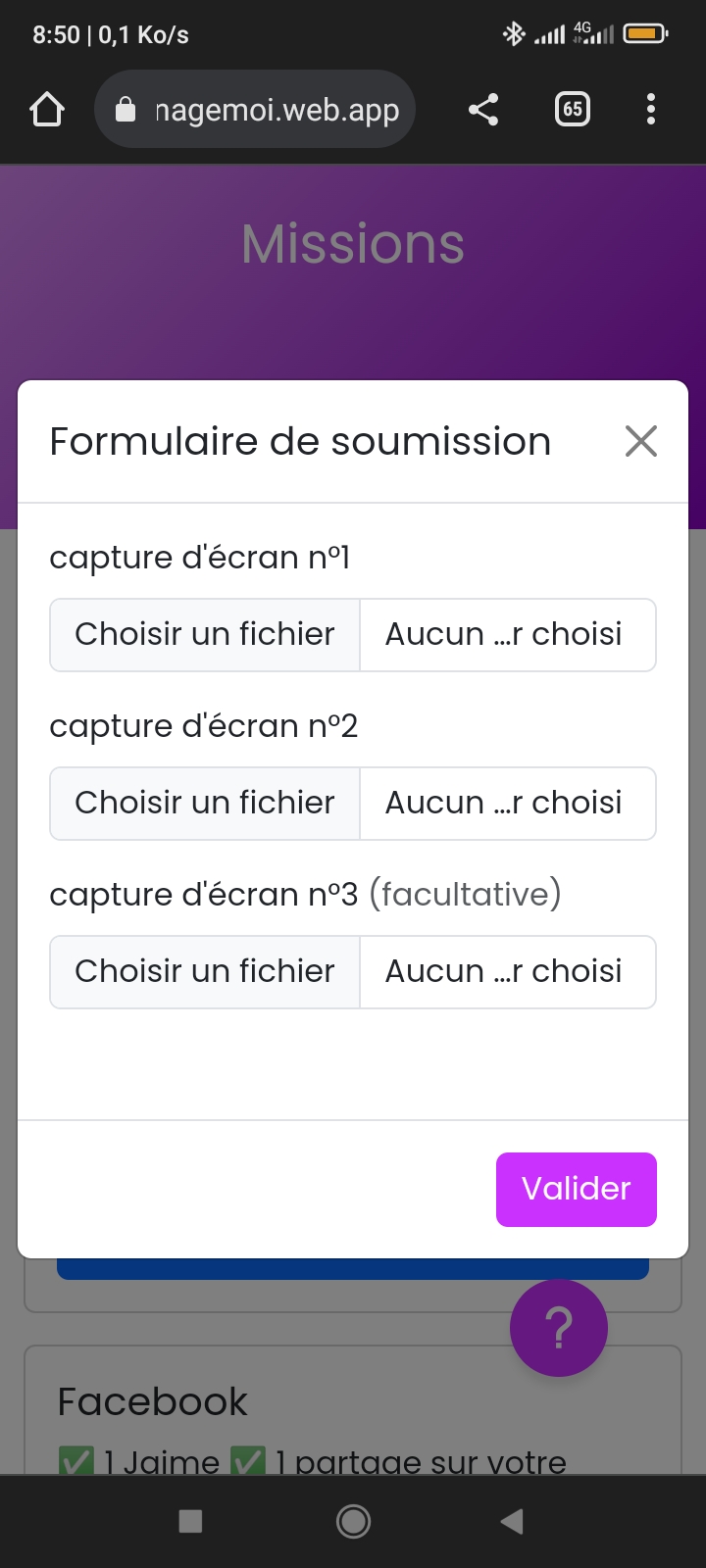
Task: Open the browser three-dot menu
Action: [x=651, y=109]
